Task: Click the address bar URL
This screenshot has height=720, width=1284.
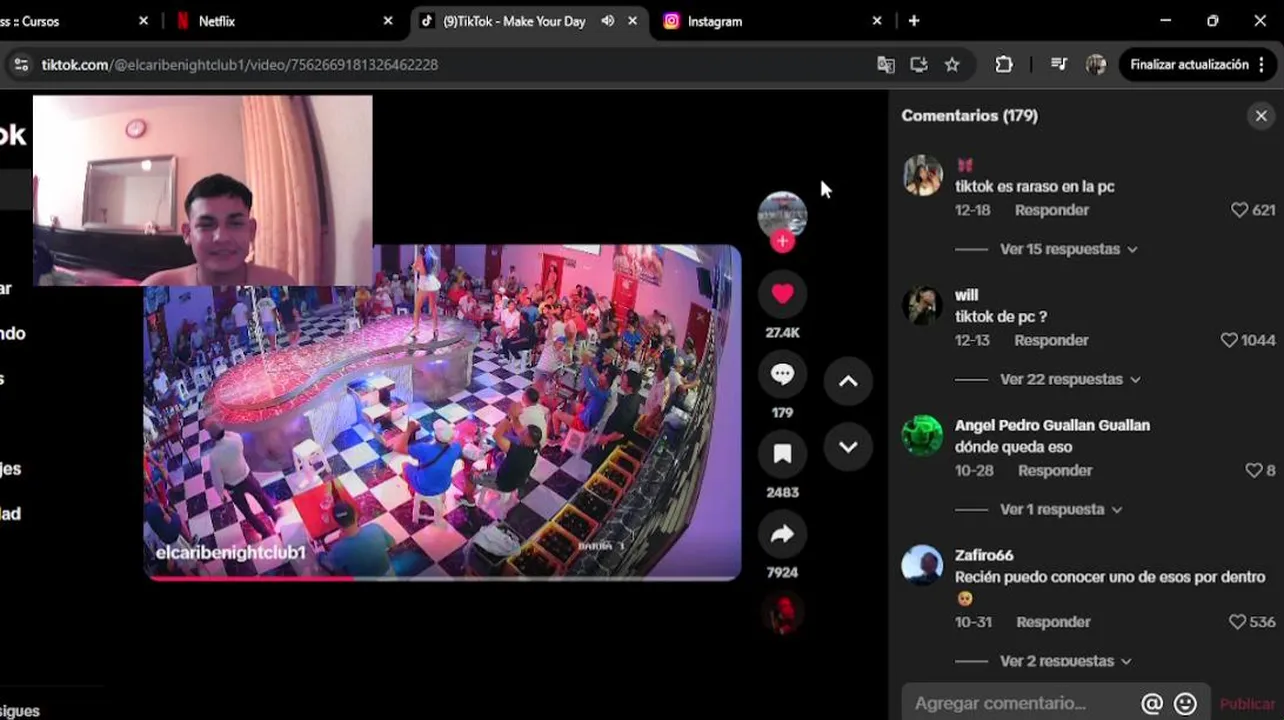Action: 240,65
